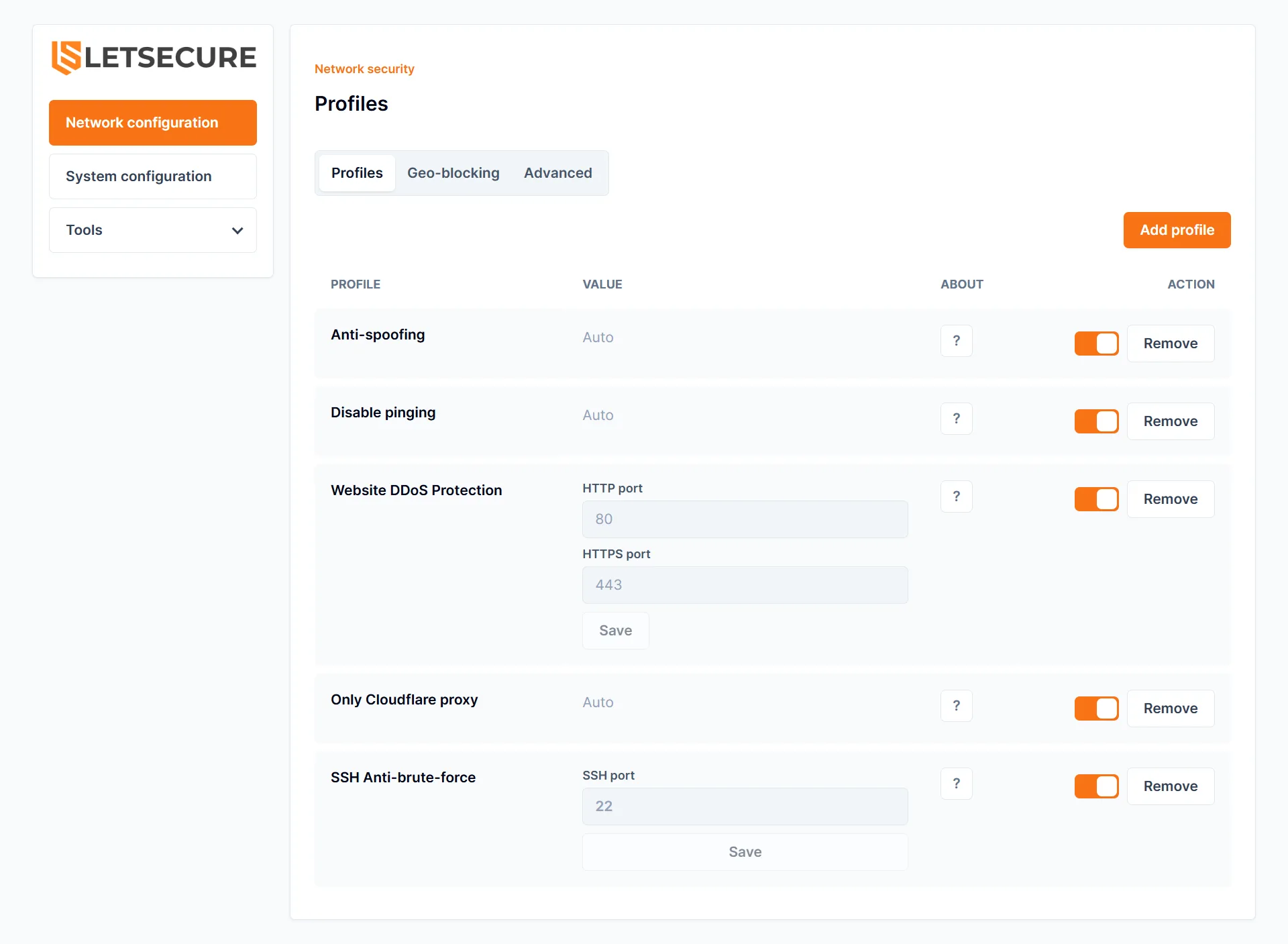Click the Anti-spoofing profile name

378,335
